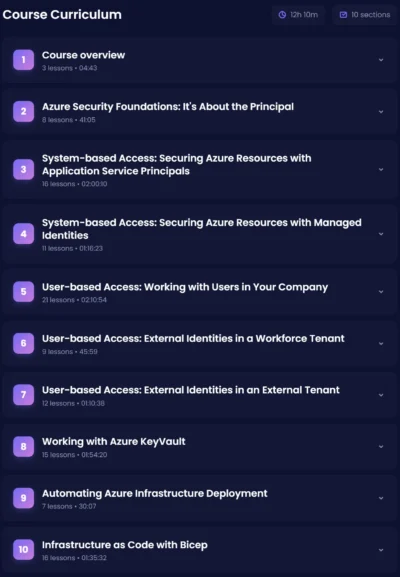Click the 12h 10m duration badge
The height and width of the screenshot is (577, 400).
[298, 15]
